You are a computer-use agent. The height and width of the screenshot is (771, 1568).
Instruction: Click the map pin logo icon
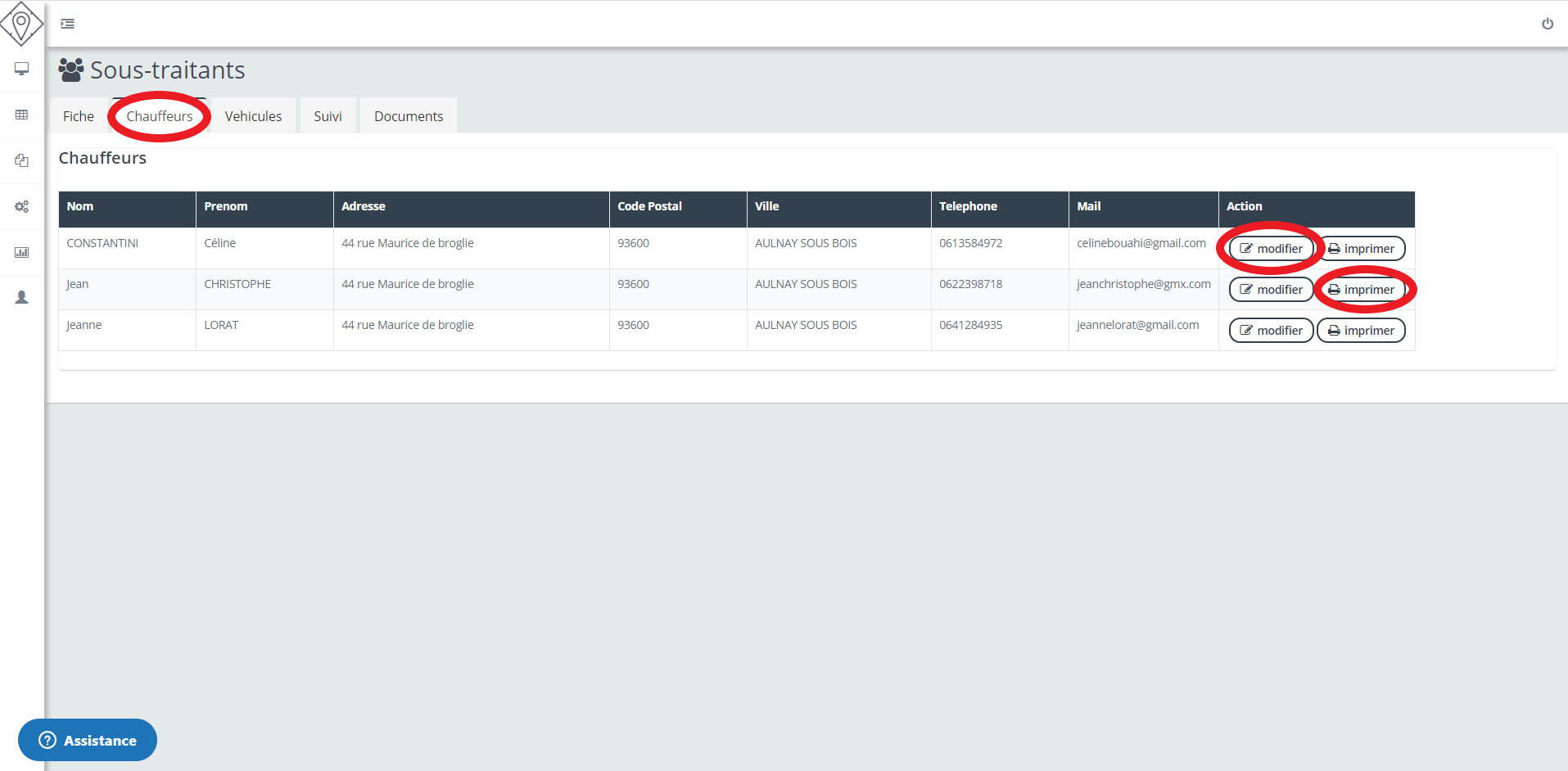pos(21,24)
